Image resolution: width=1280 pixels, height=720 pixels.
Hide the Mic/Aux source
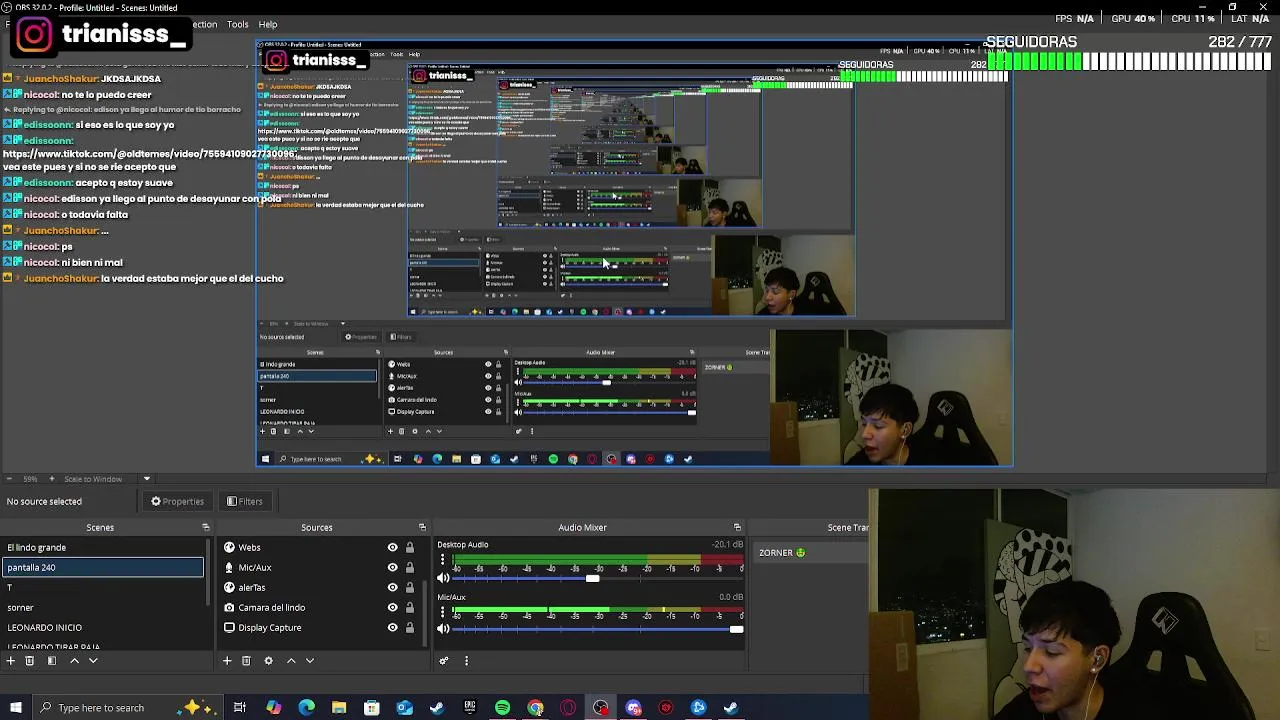pos(392,567)
